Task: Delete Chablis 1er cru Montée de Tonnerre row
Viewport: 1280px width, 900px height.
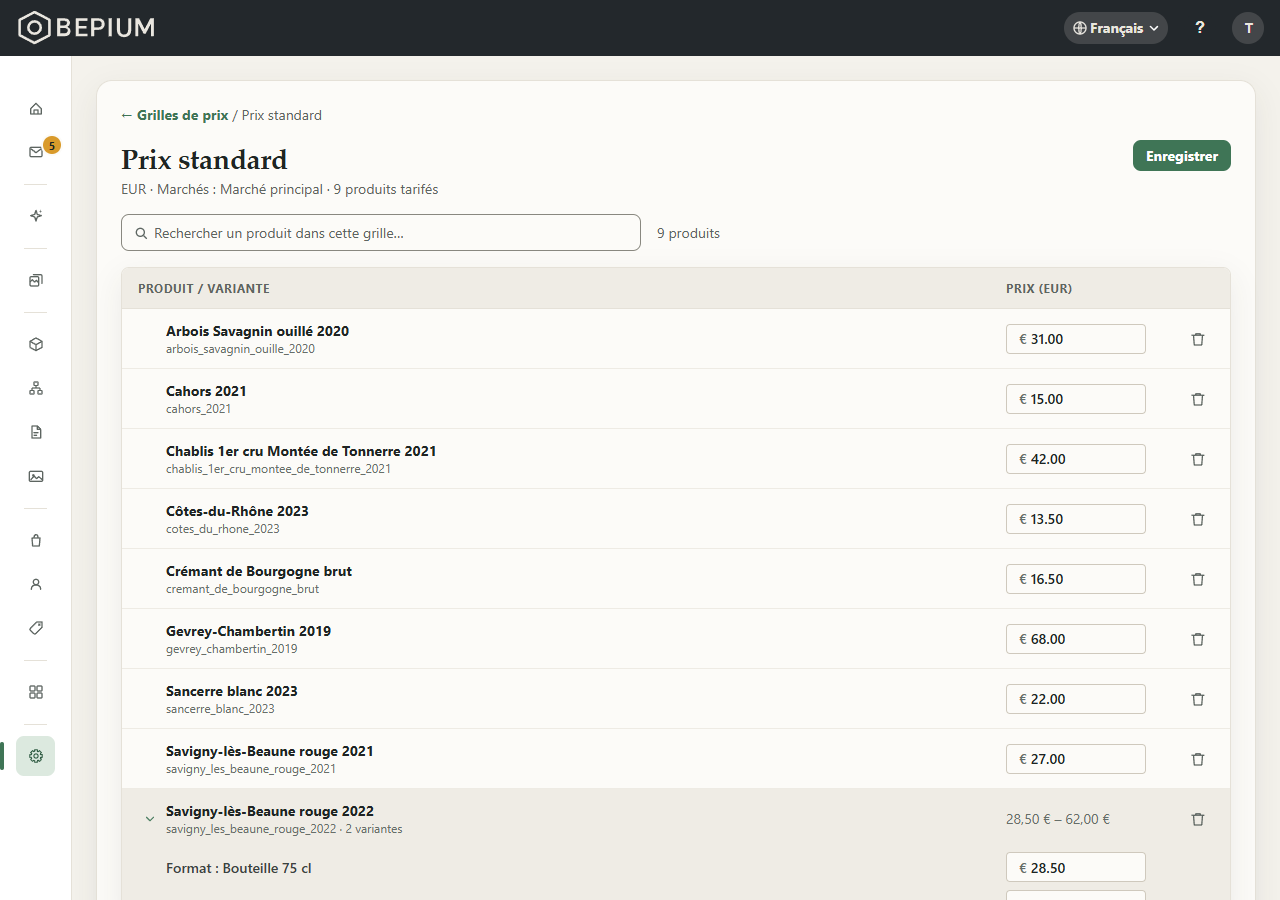Action: pyautogui.click(x=1198, y=459)
